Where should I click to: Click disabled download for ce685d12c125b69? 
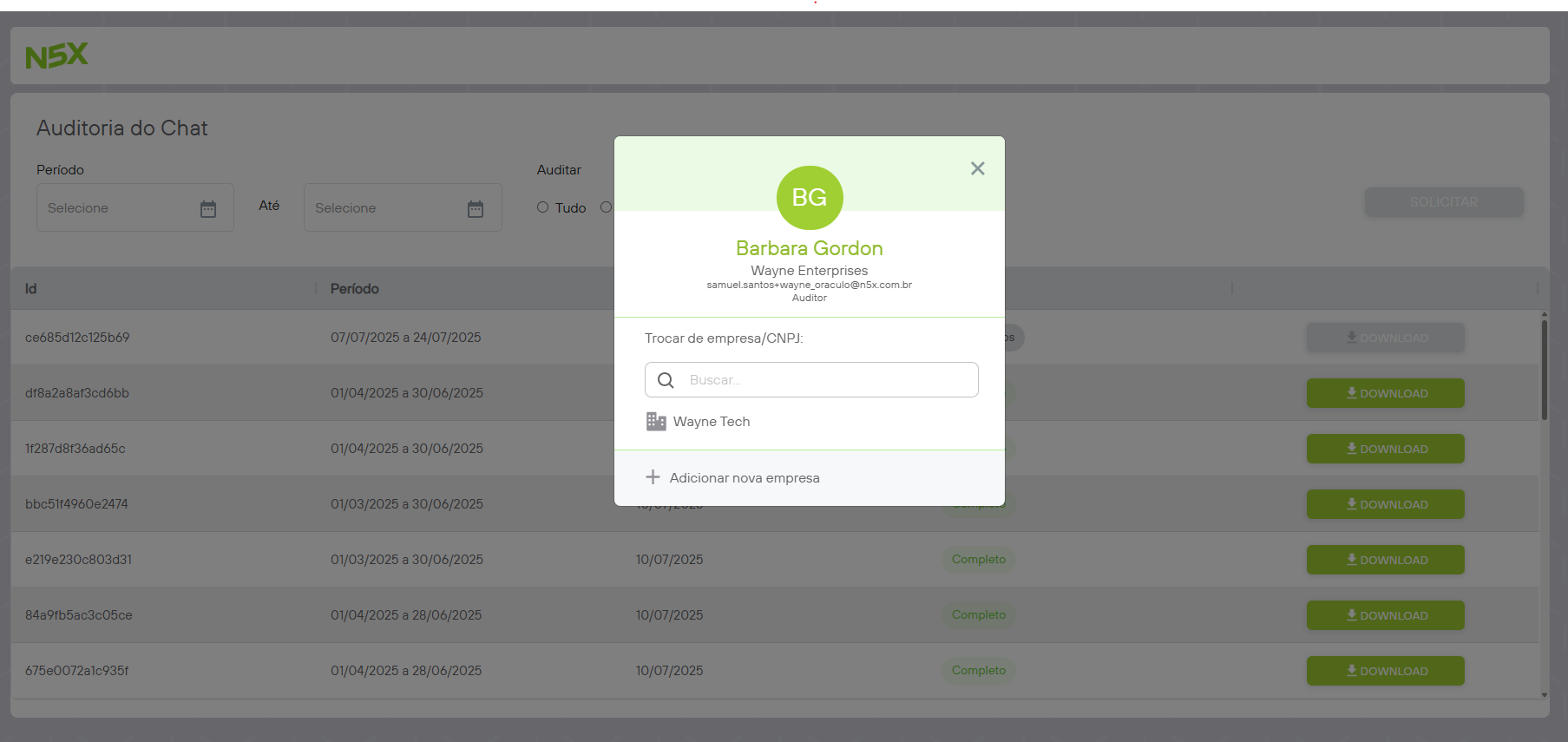click(1386, 338)
